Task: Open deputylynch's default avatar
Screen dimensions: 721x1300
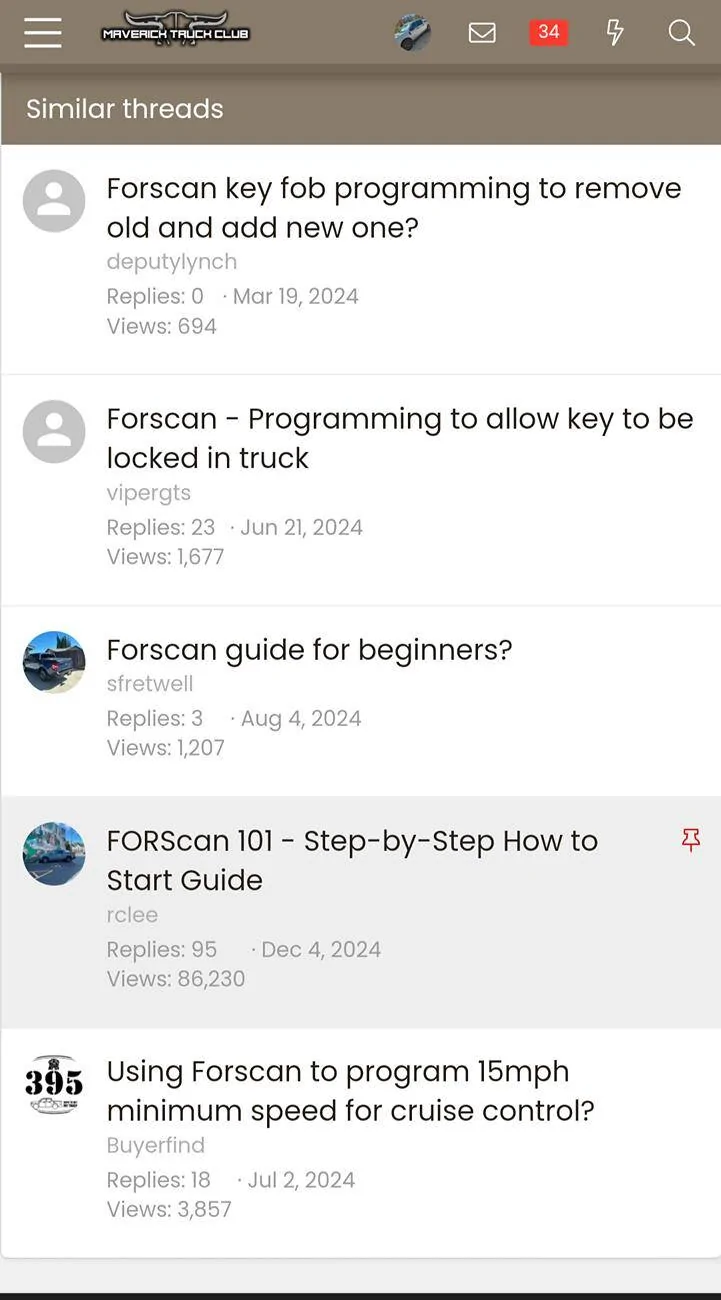Action: [x=54, y=201]
